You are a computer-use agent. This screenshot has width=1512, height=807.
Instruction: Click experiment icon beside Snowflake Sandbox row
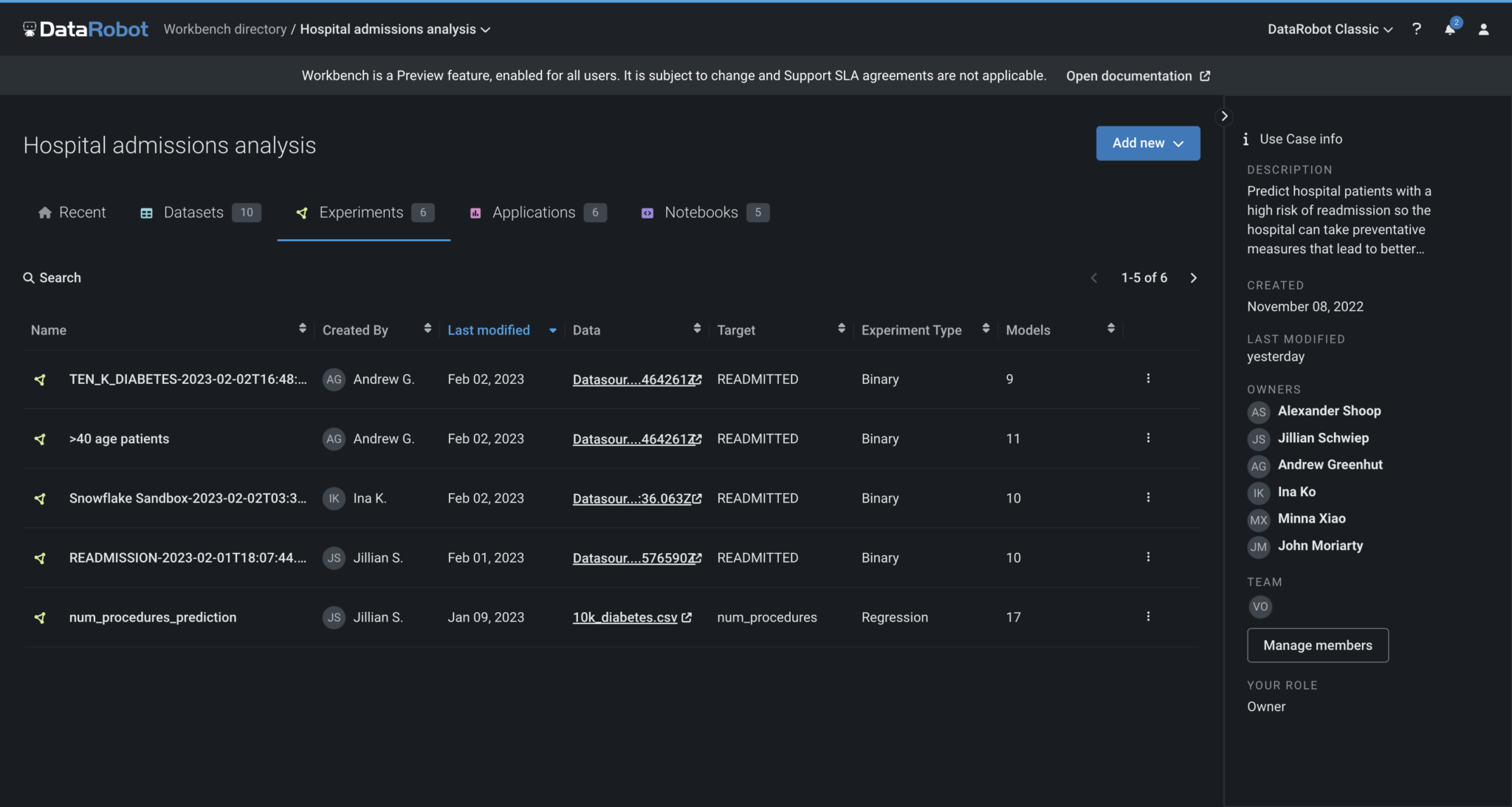tap(40, 498)
